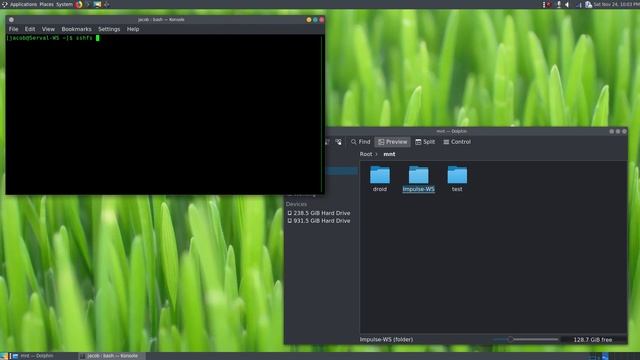The width and height of the screenshot is (640, 360).
Task: Click the mnt breadcrumb in Dolphin
Action: click(389, 154)
